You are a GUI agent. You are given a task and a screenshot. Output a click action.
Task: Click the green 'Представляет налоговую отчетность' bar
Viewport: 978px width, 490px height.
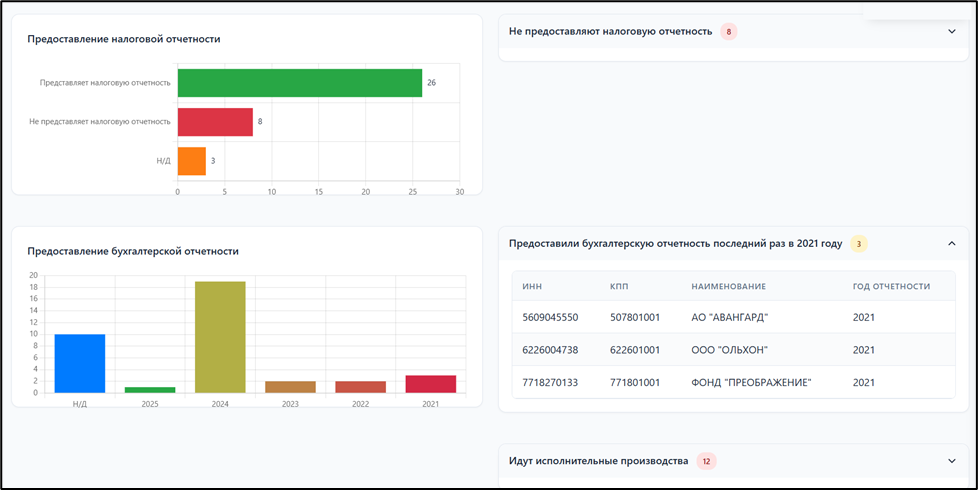tap(299, 83)
